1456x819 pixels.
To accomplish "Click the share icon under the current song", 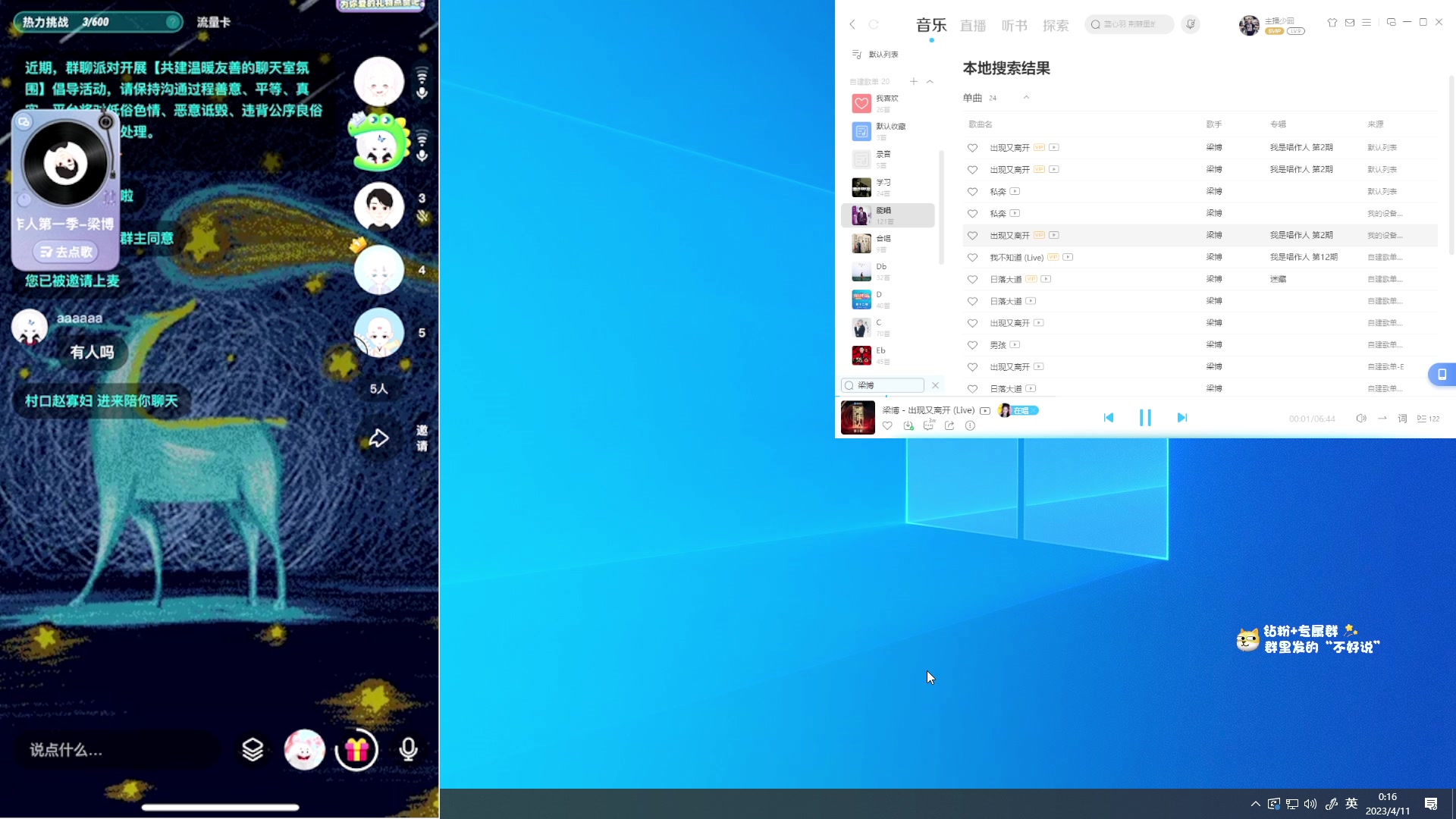I will (x=949, y=426).
